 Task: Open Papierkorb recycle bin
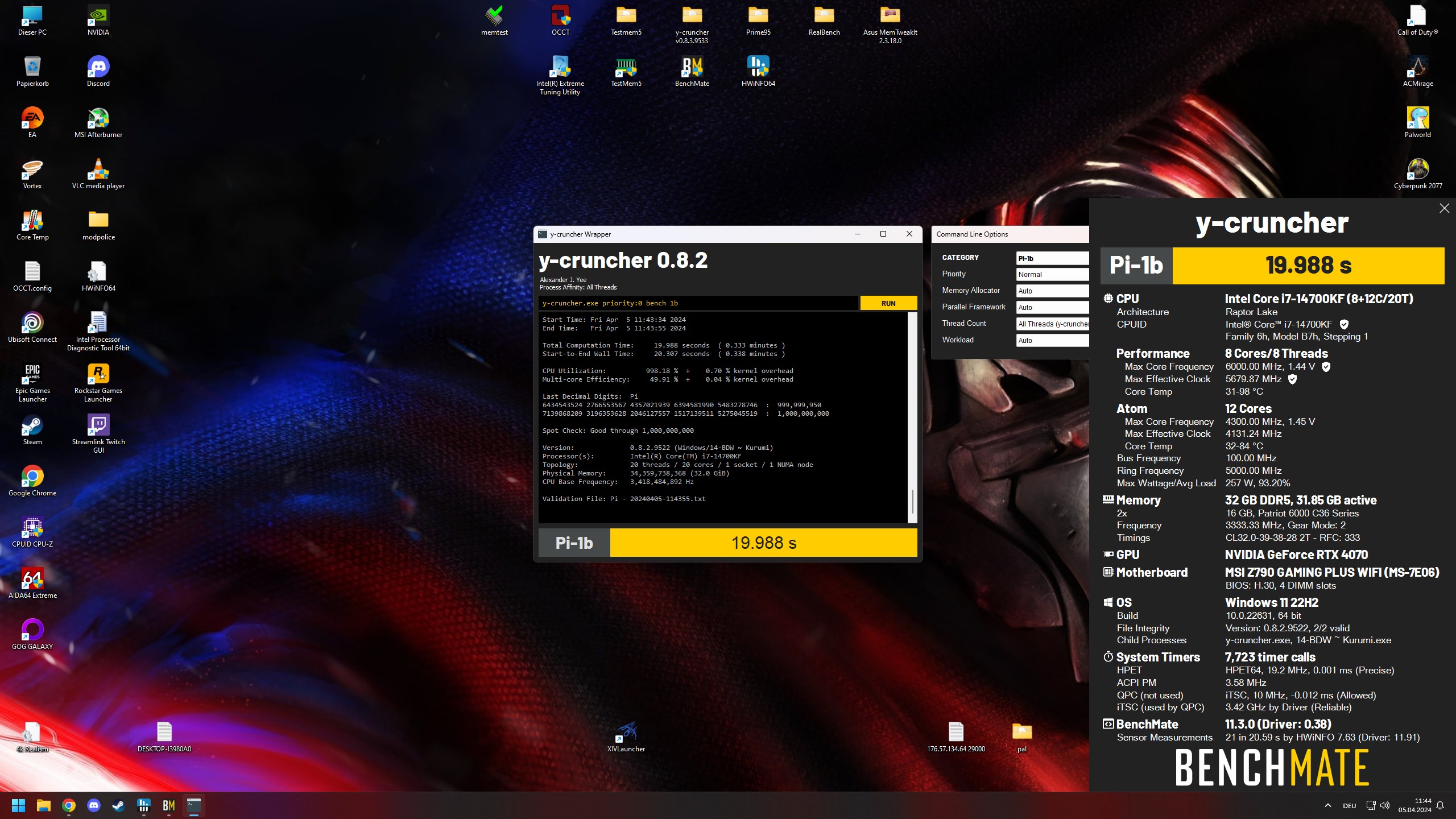point(32,72)
